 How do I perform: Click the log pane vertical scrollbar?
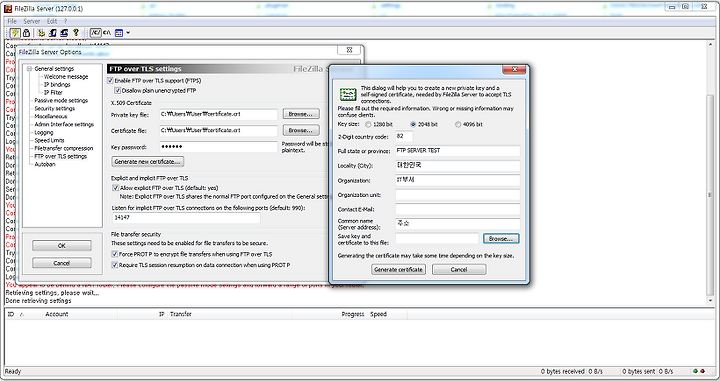(710, 172)
